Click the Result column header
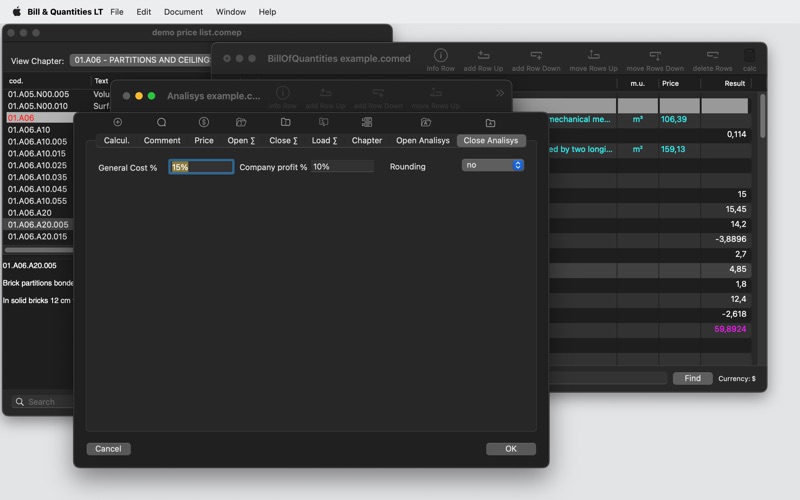800x500 pixels. click(734, 83)
